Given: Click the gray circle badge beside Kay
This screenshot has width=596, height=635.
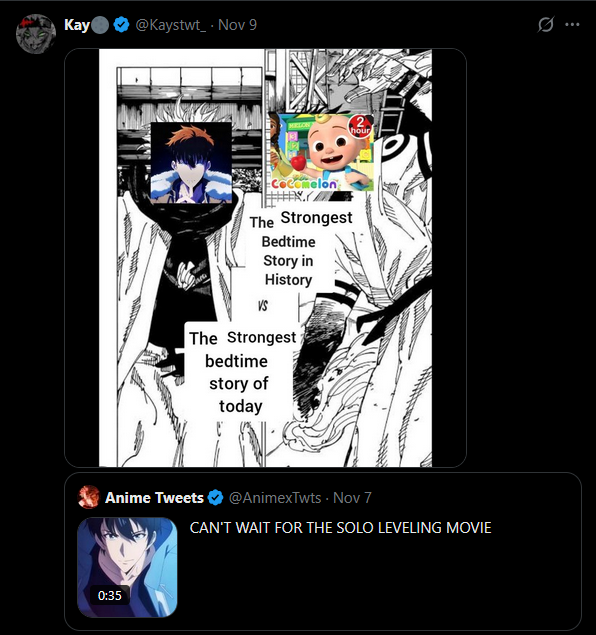Looking at the screenshot, I should (x=100, y=25).
